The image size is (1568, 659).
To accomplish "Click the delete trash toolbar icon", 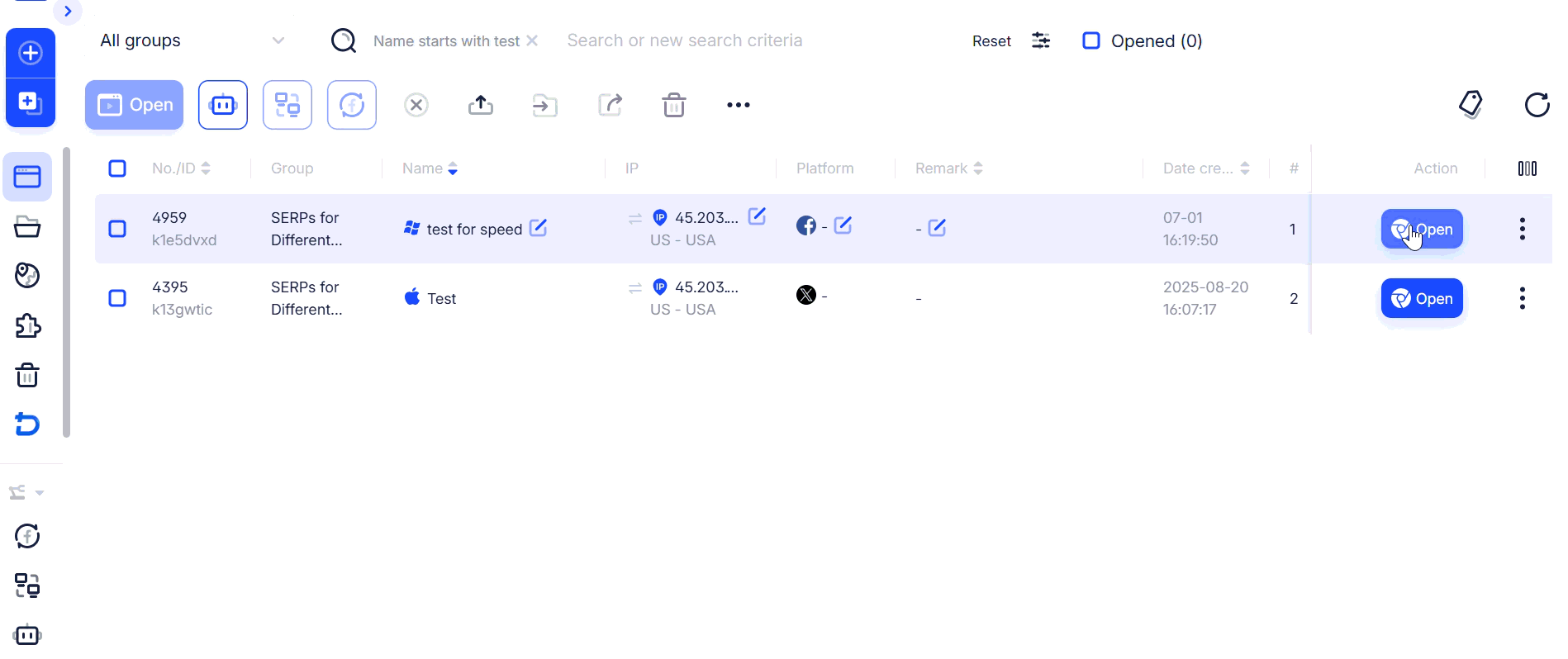I will (674, 105).
